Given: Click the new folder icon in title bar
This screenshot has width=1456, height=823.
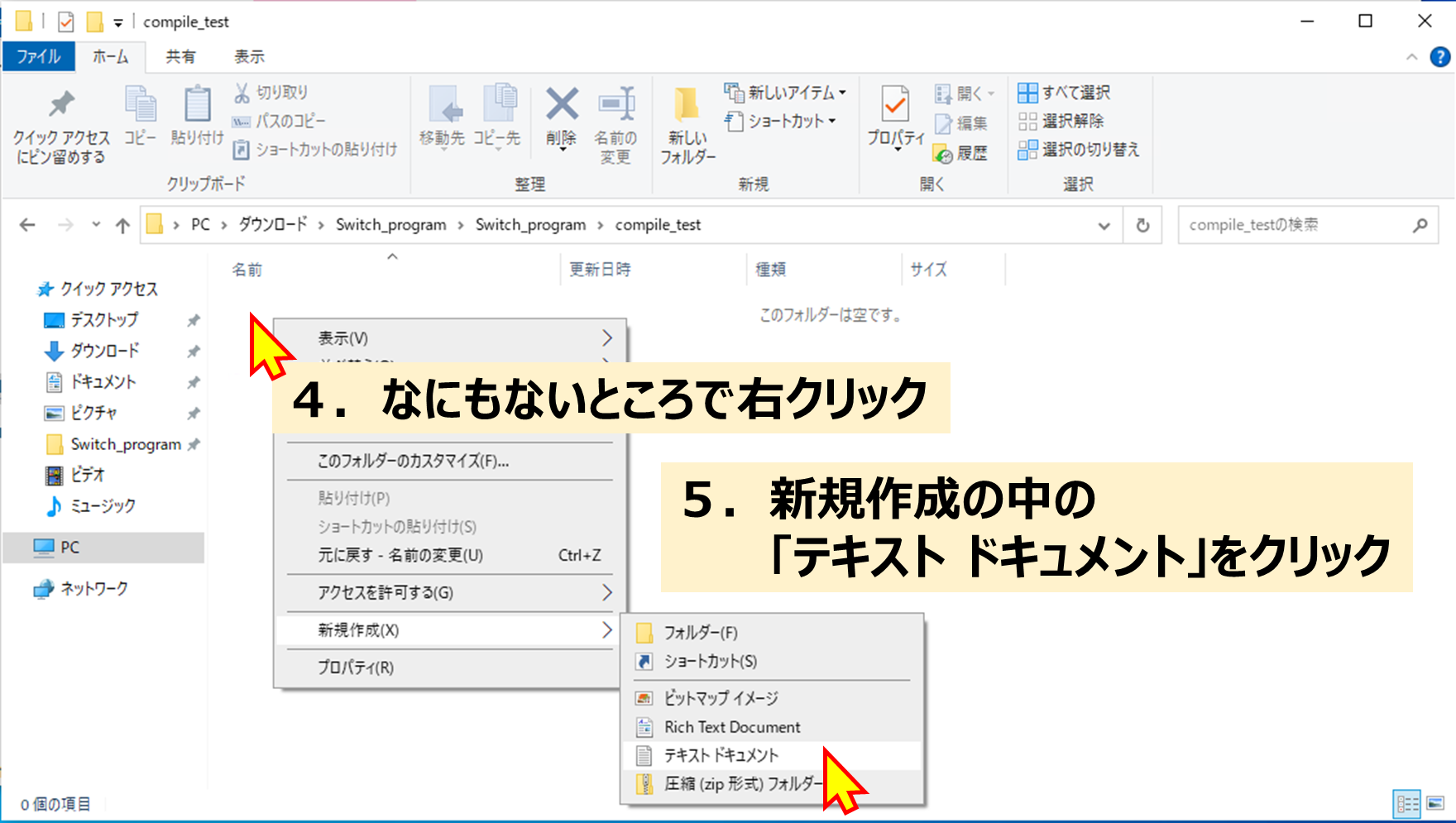Looking at the screenshot, I should pos(95,21).
